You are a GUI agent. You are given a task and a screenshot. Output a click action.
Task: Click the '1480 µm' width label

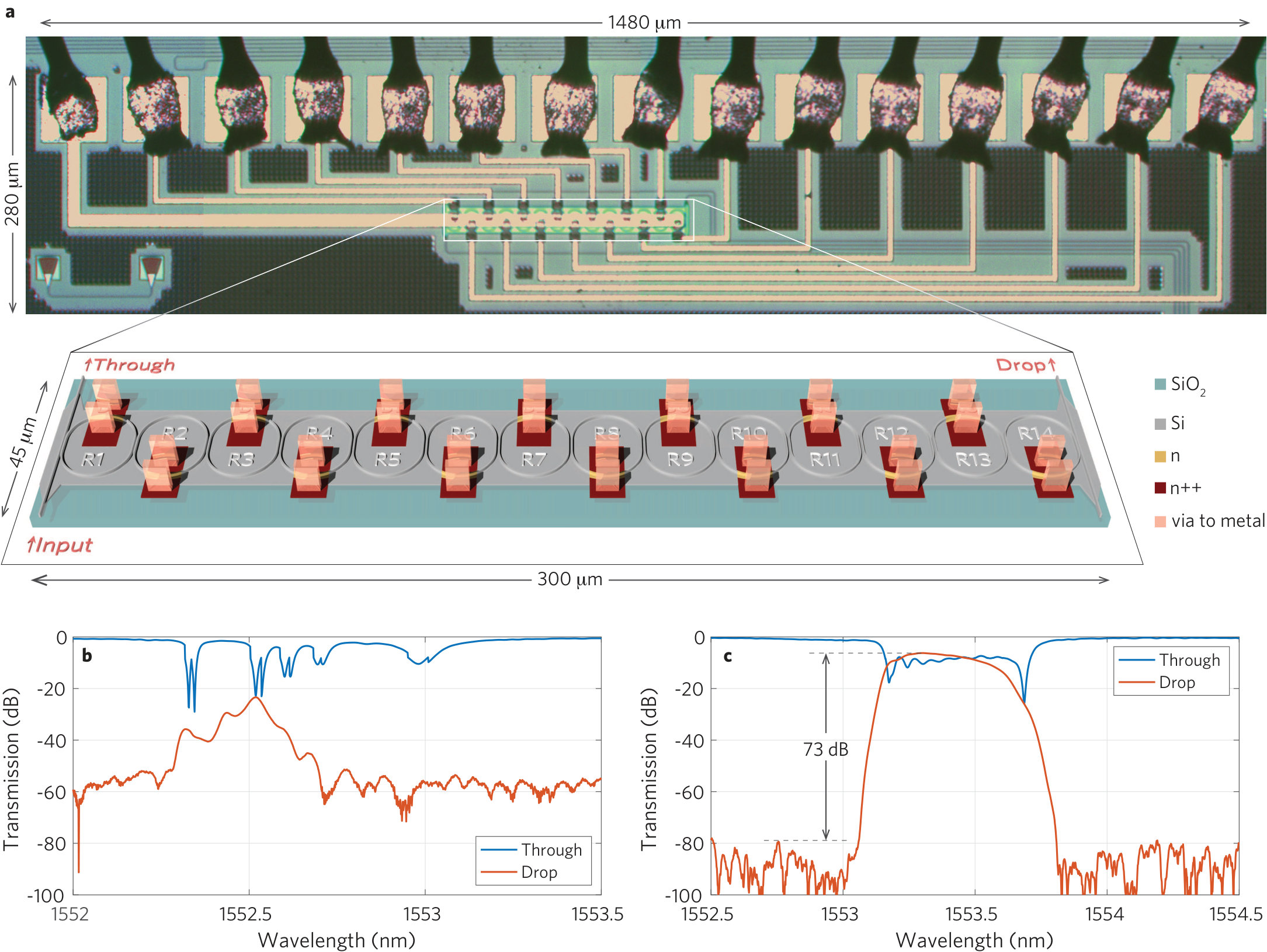[644, 22]
